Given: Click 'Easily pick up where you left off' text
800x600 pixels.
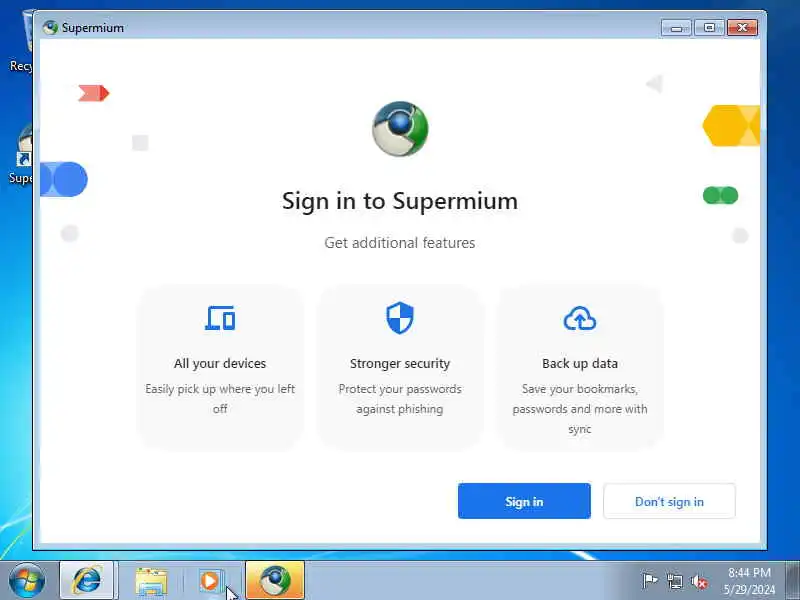Looking at the screenshot, I should point(220,398).
